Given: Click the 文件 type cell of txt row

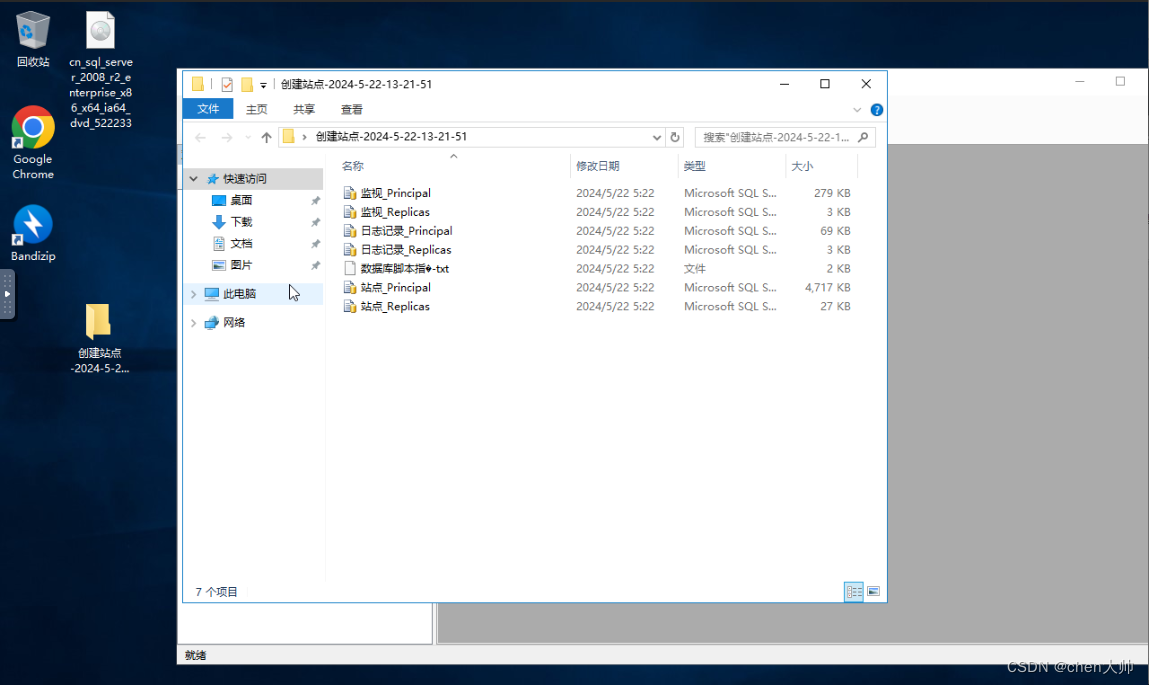Looking at the screenshot, I should (x=695, y=269).
